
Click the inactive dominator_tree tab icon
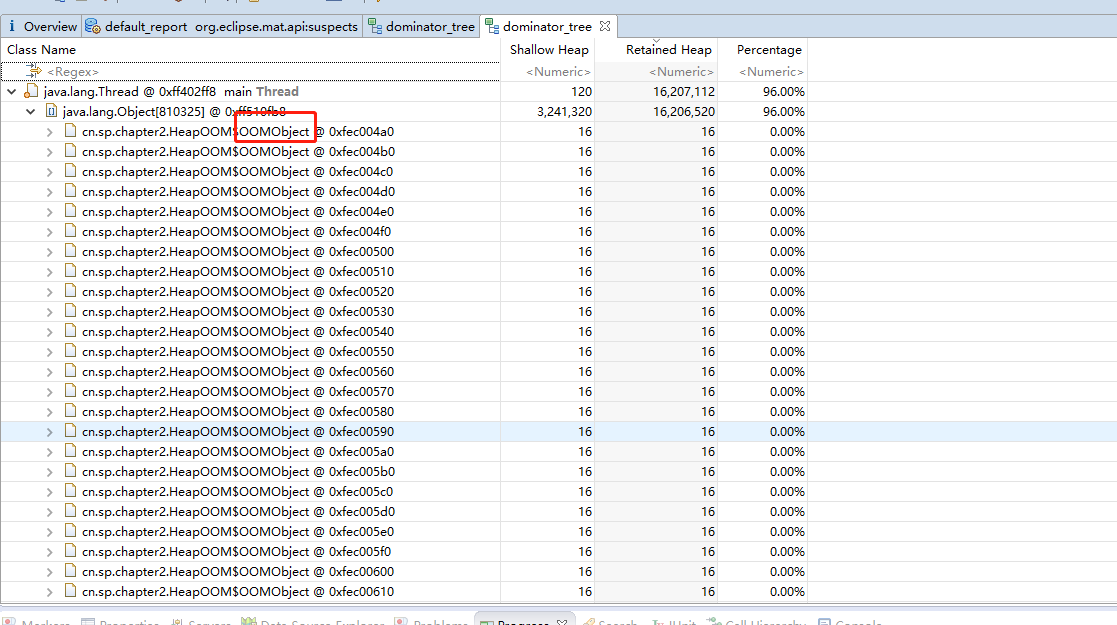[375, 26]
